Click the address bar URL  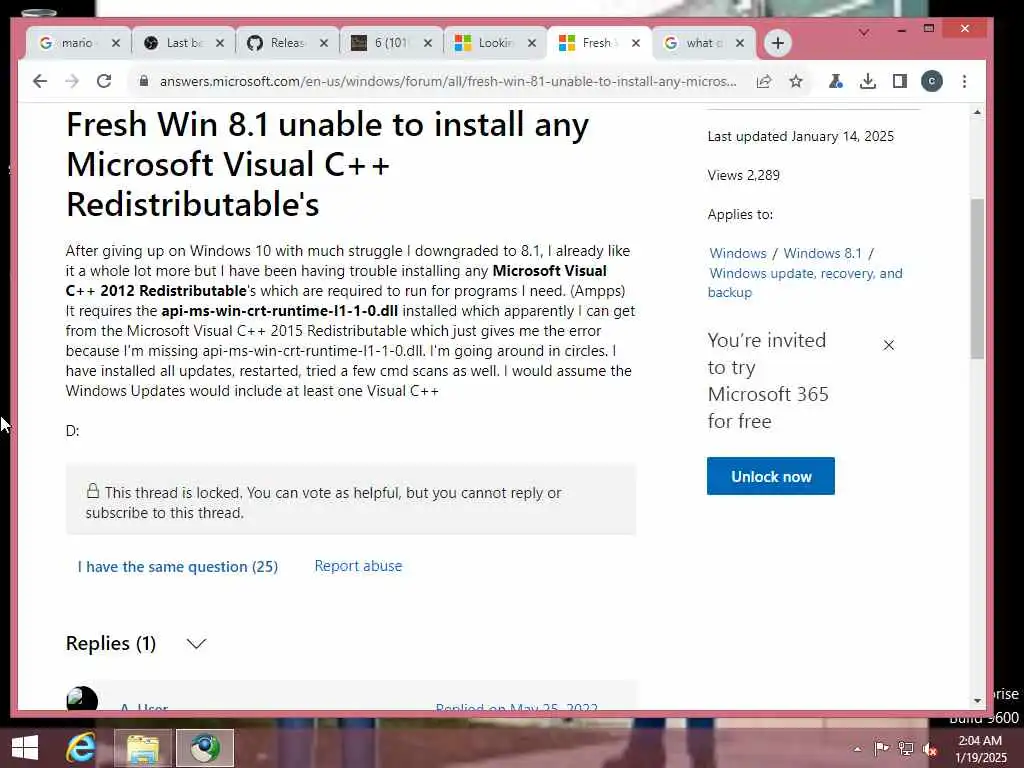point(448,81)
